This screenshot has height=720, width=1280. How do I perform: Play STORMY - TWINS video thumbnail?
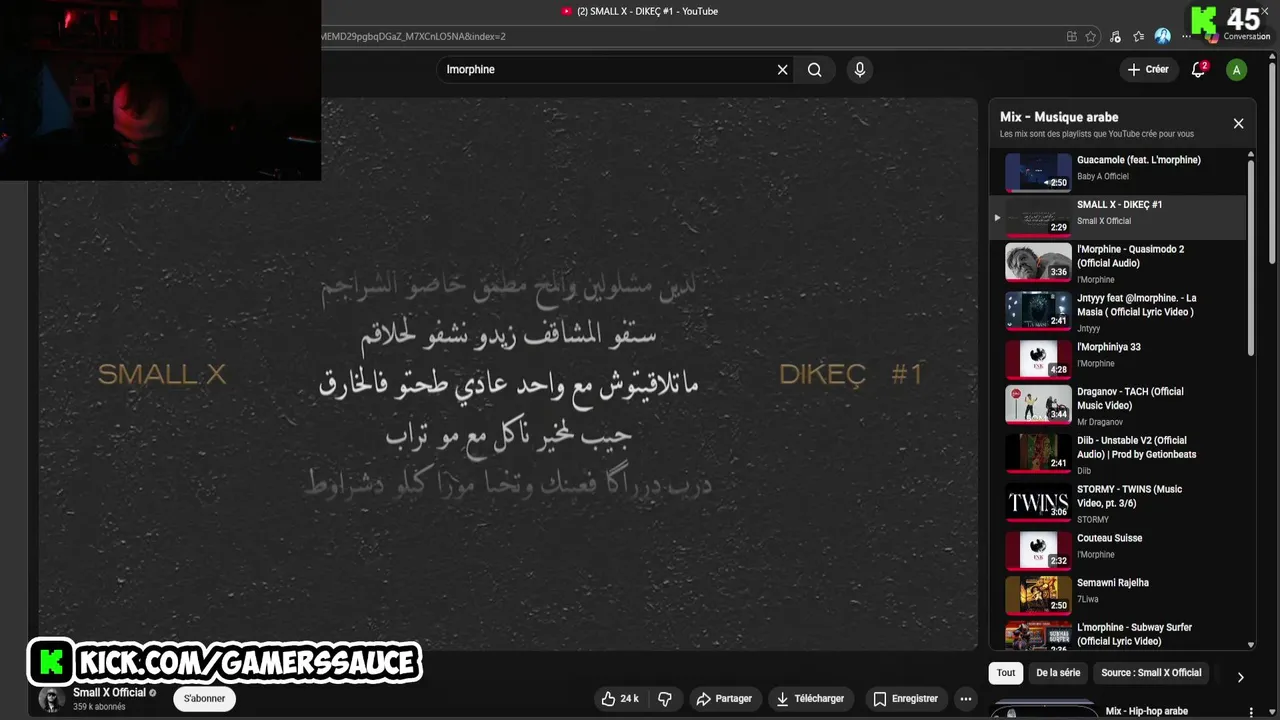pos(1038,502)
